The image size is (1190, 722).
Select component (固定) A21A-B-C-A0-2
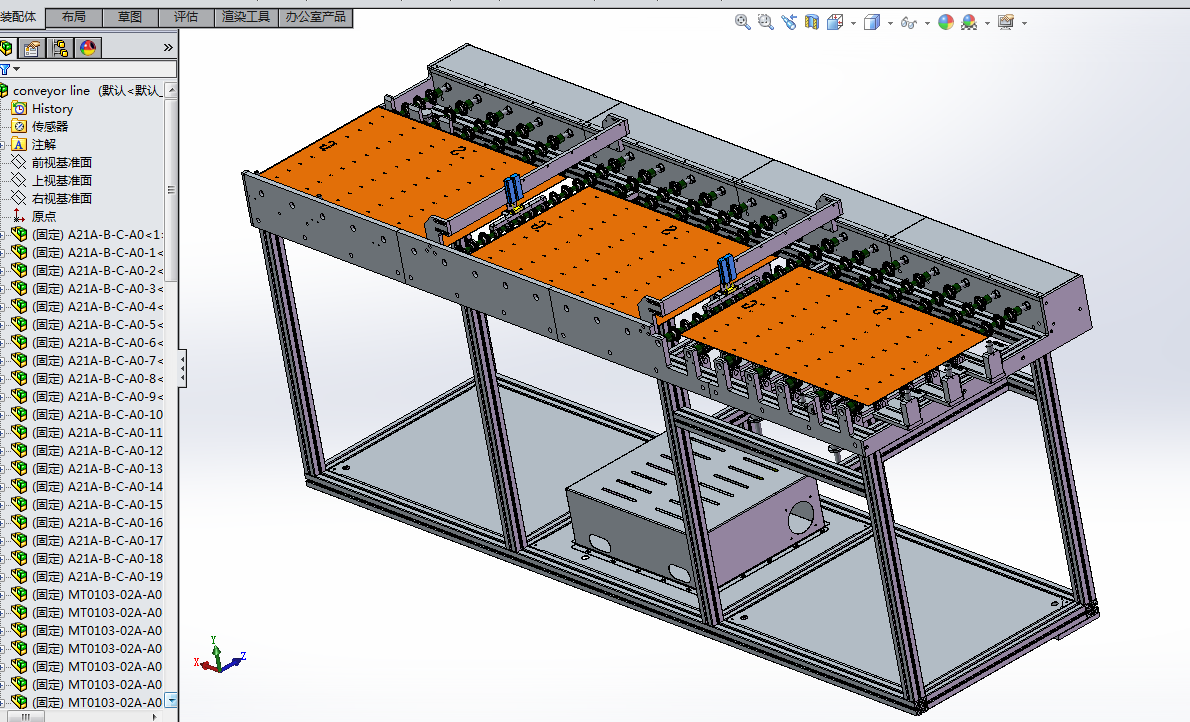(x=97, y=270)
